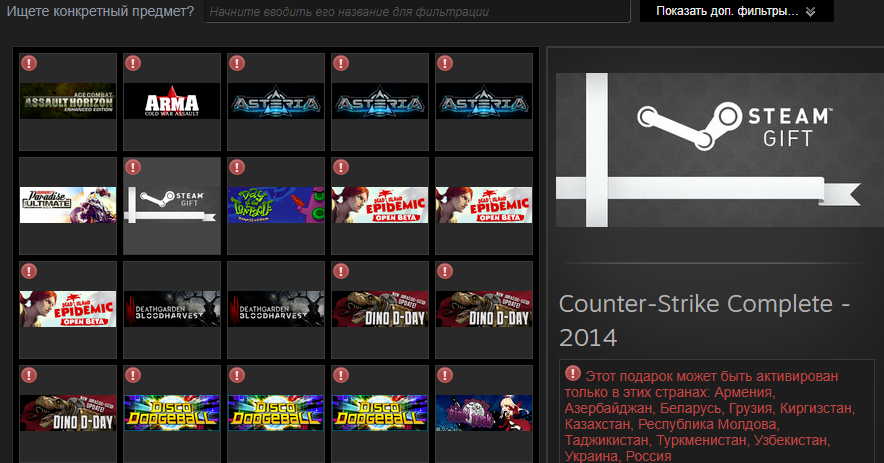Select the Dino D-Day item beside Disco Dodgeball
The image size is (884, 463).
point(68,414)
